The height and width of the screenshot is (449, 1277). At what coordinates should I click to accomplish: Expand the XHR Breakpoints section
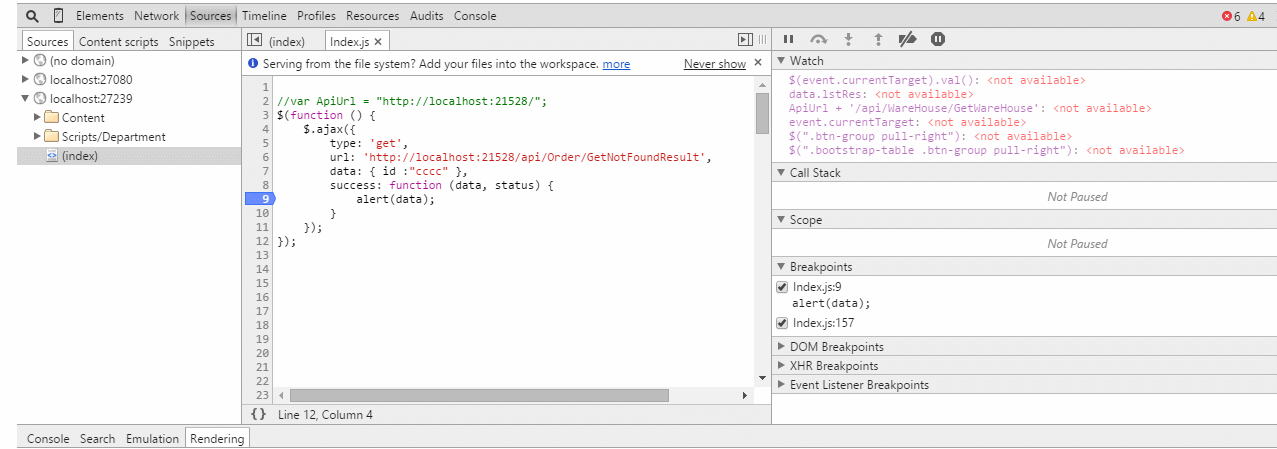pos(781,366)
